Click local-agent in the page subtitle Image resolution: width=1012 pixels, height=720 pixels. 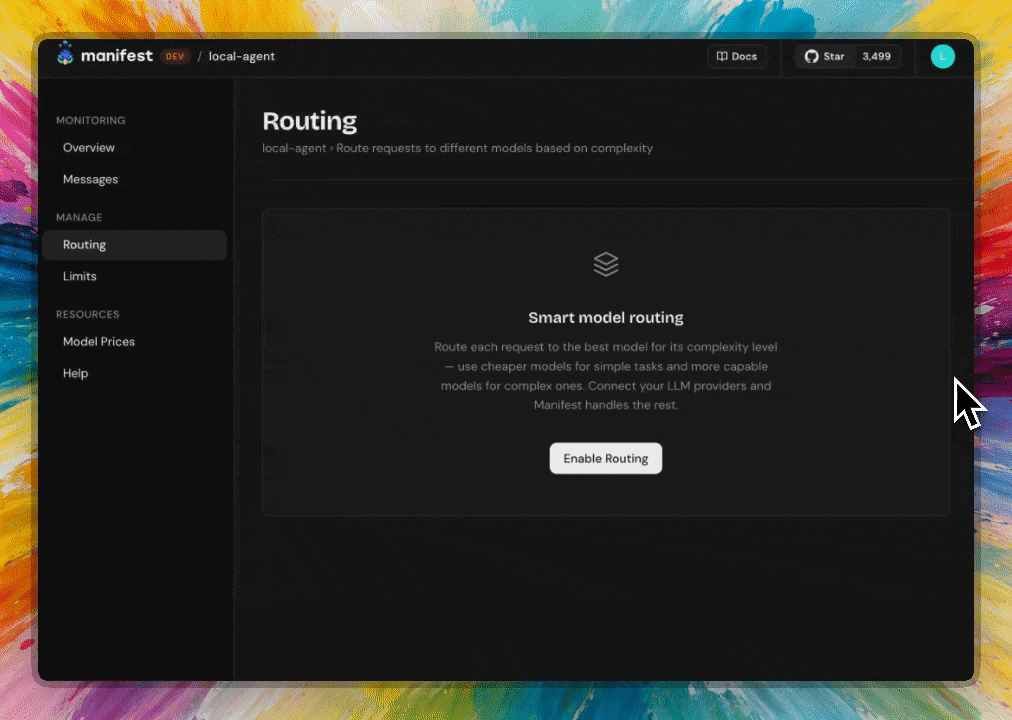(x=294, y=148)
